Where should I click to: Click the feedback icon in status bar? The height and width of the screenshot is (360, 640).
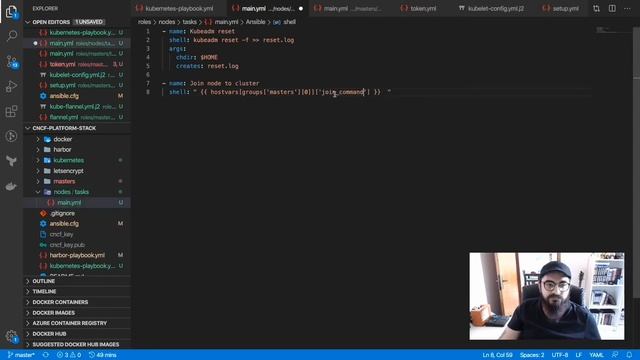[615, 355]
